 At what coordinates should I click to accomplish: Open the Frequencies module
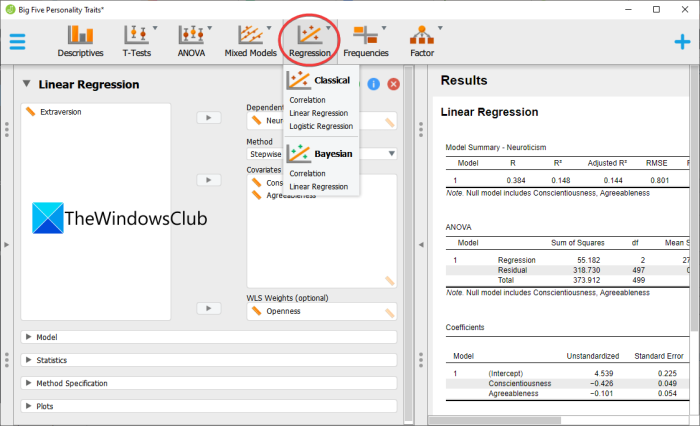coord(366,41)
